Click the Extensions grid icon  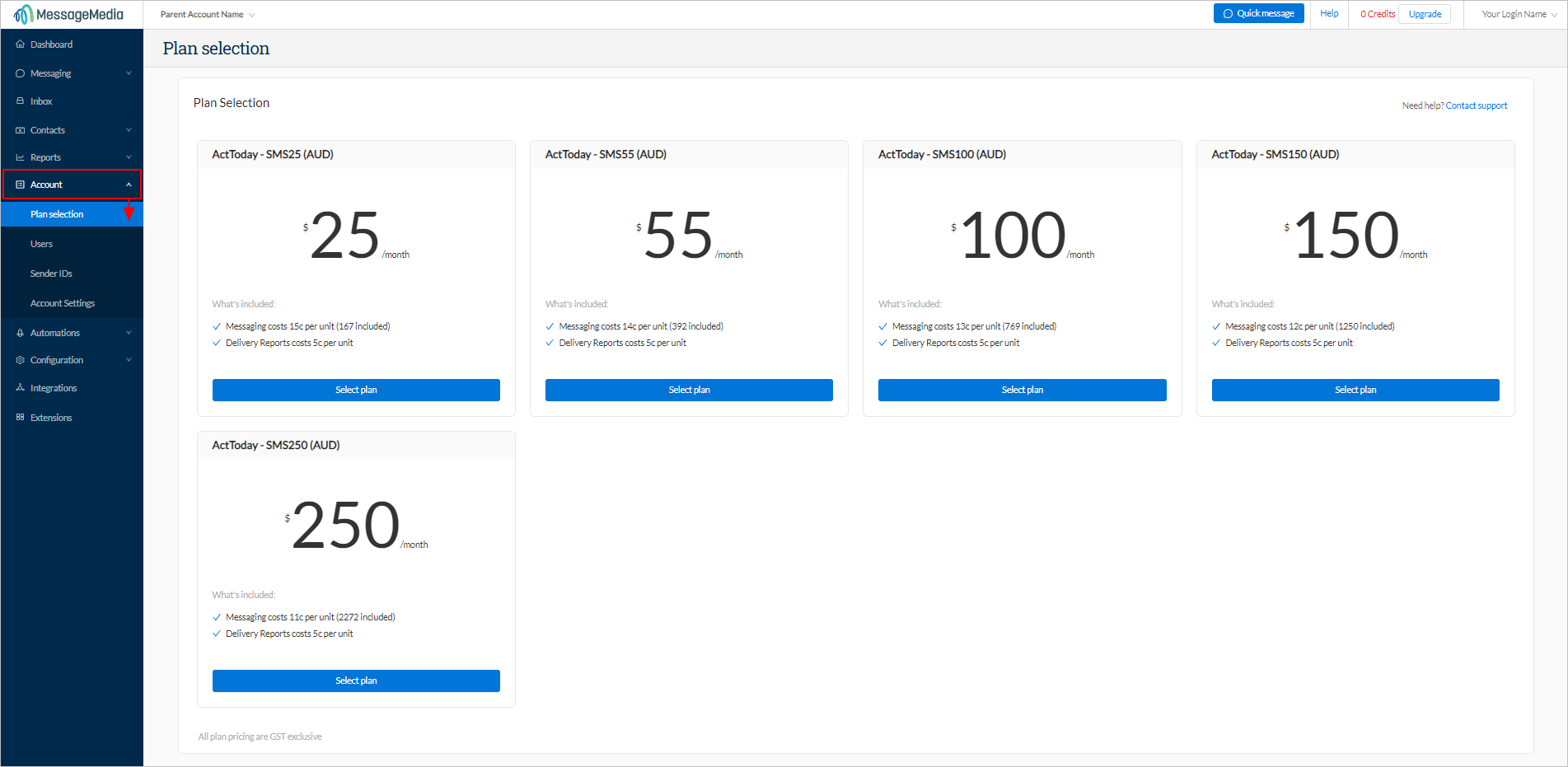21,418
